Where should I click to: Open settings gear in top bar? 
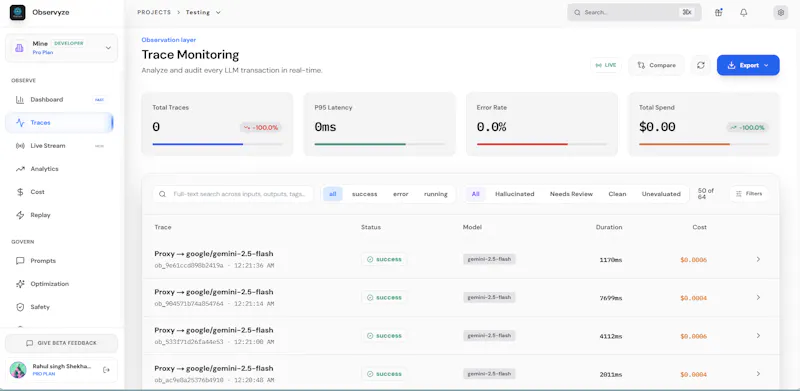point(781,12)
